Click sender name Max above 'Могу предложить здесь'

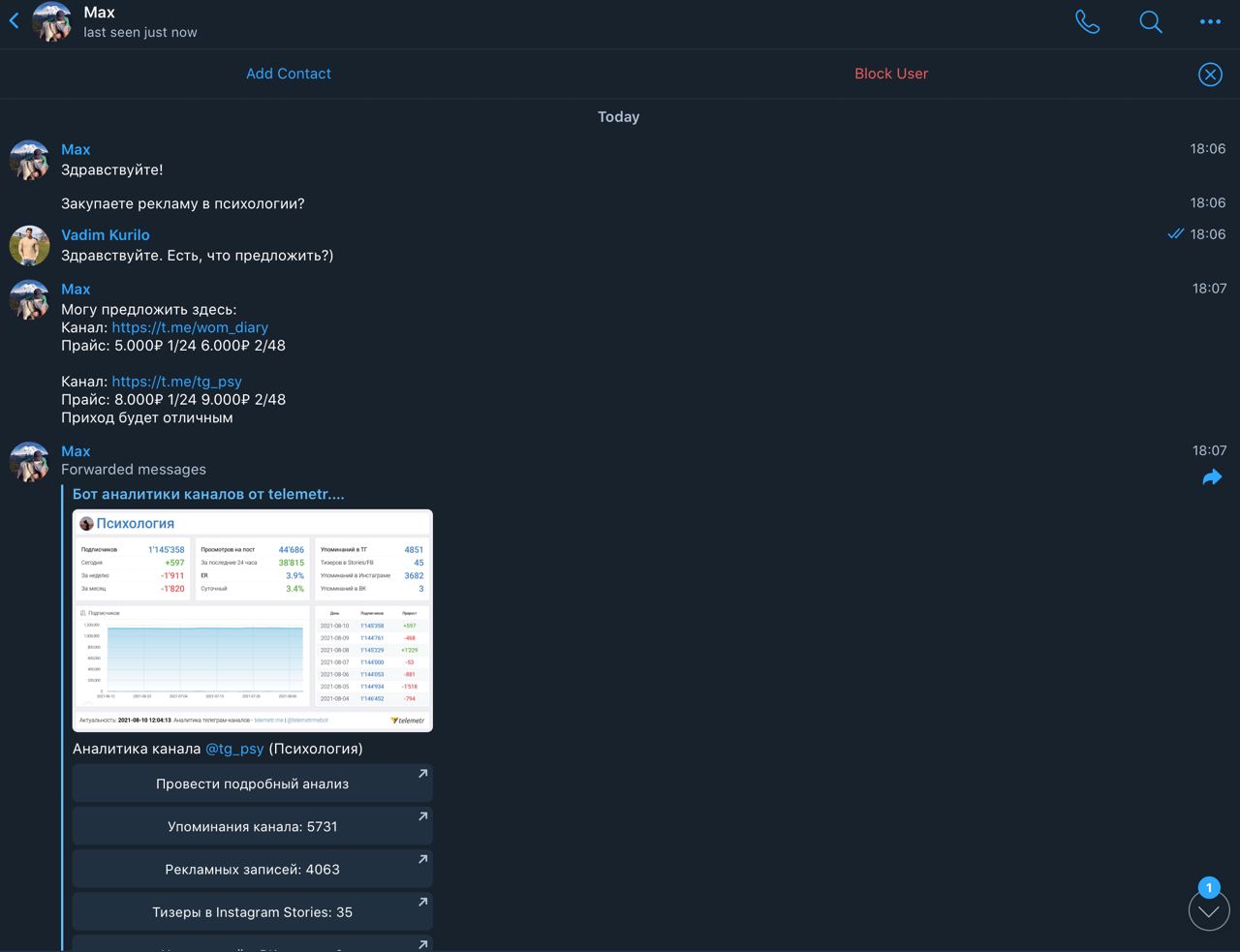click(x=76, y=289)
